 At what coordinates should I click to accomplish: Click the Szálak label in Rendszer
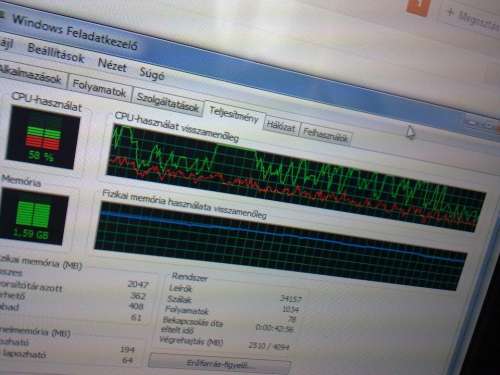click(x=179, y=299)
